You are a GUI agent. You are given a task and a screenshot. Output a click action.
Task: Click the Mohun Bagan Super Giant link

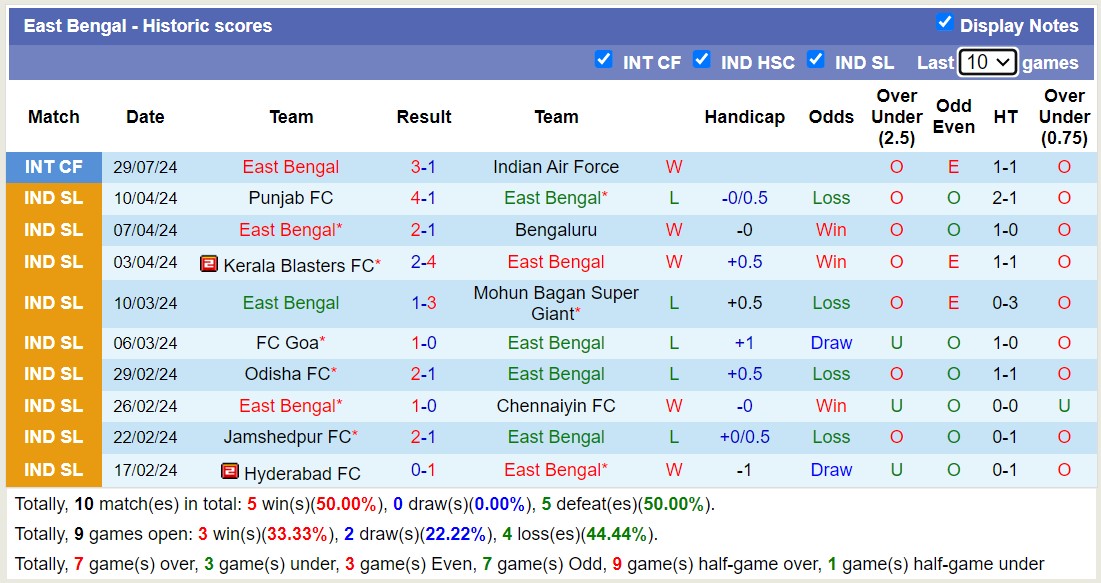[x=556, y=302]
